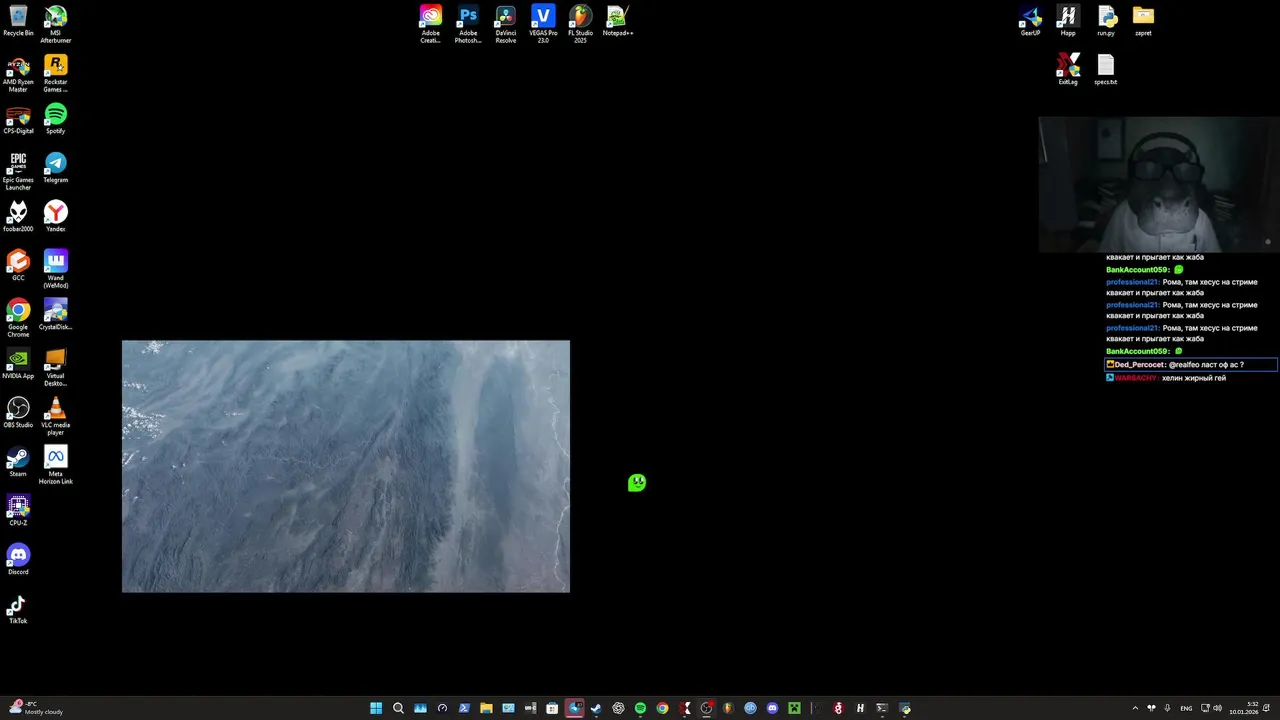Open the ENG language switcher
This screenshot has width=1280, height=720.
[x=1186, y=708]
